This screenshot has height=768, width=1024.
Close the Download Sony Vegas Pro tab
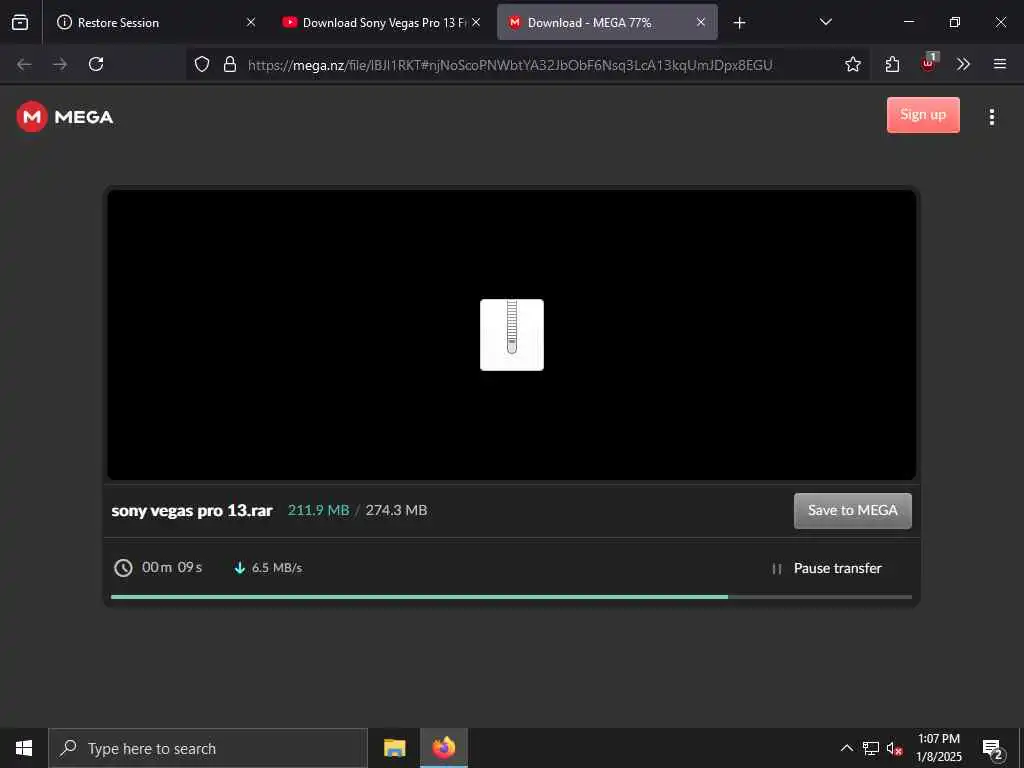(476, 22)
